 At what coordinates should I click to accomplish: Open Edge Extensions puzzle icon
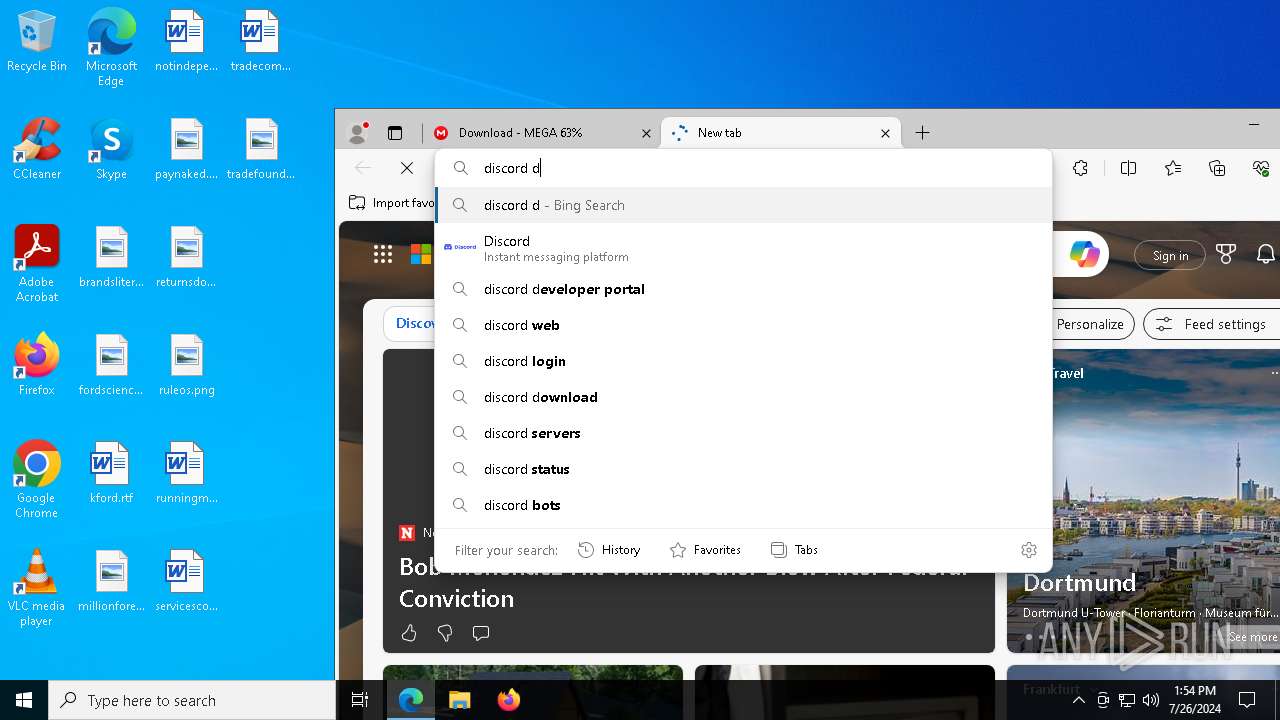pyautogui.click(x=1080, y=168)
